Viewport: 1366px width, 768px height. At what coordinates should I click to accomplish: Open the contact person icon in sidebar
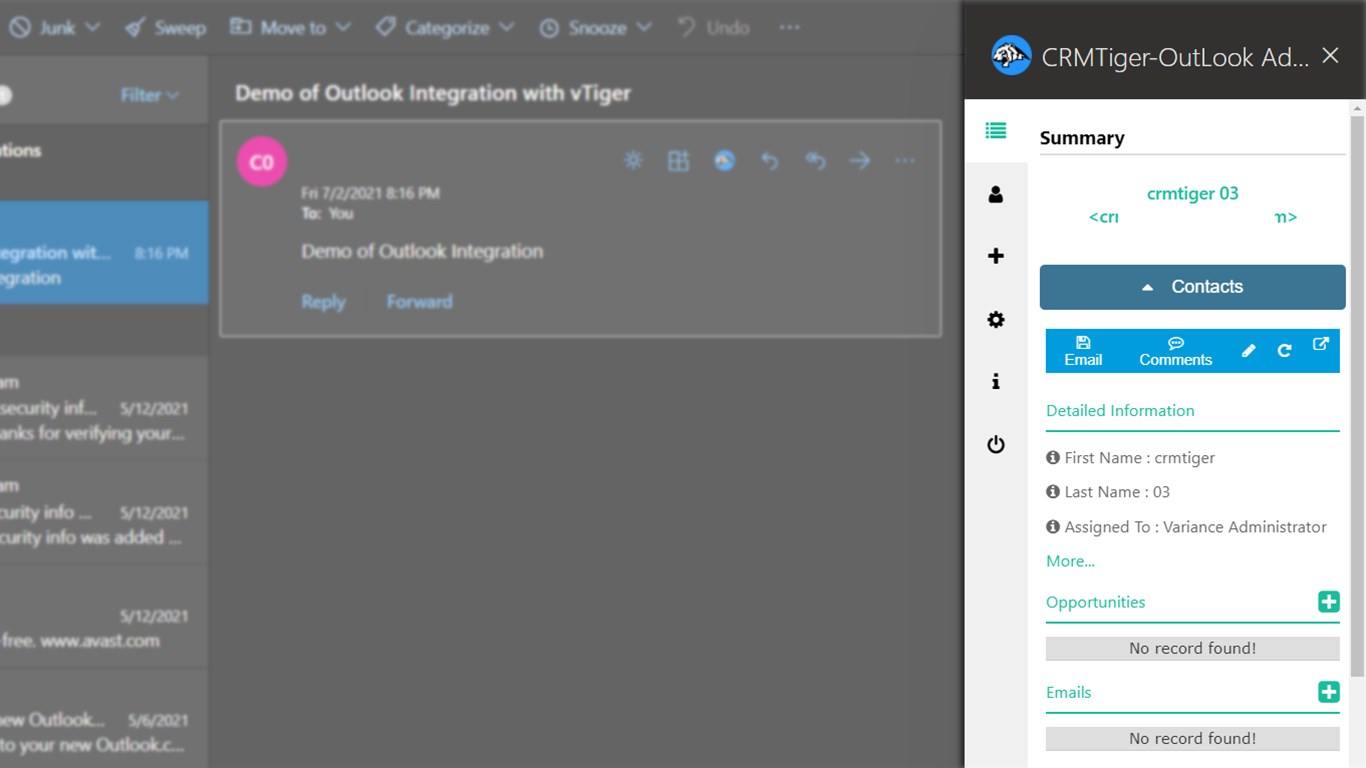995,194
